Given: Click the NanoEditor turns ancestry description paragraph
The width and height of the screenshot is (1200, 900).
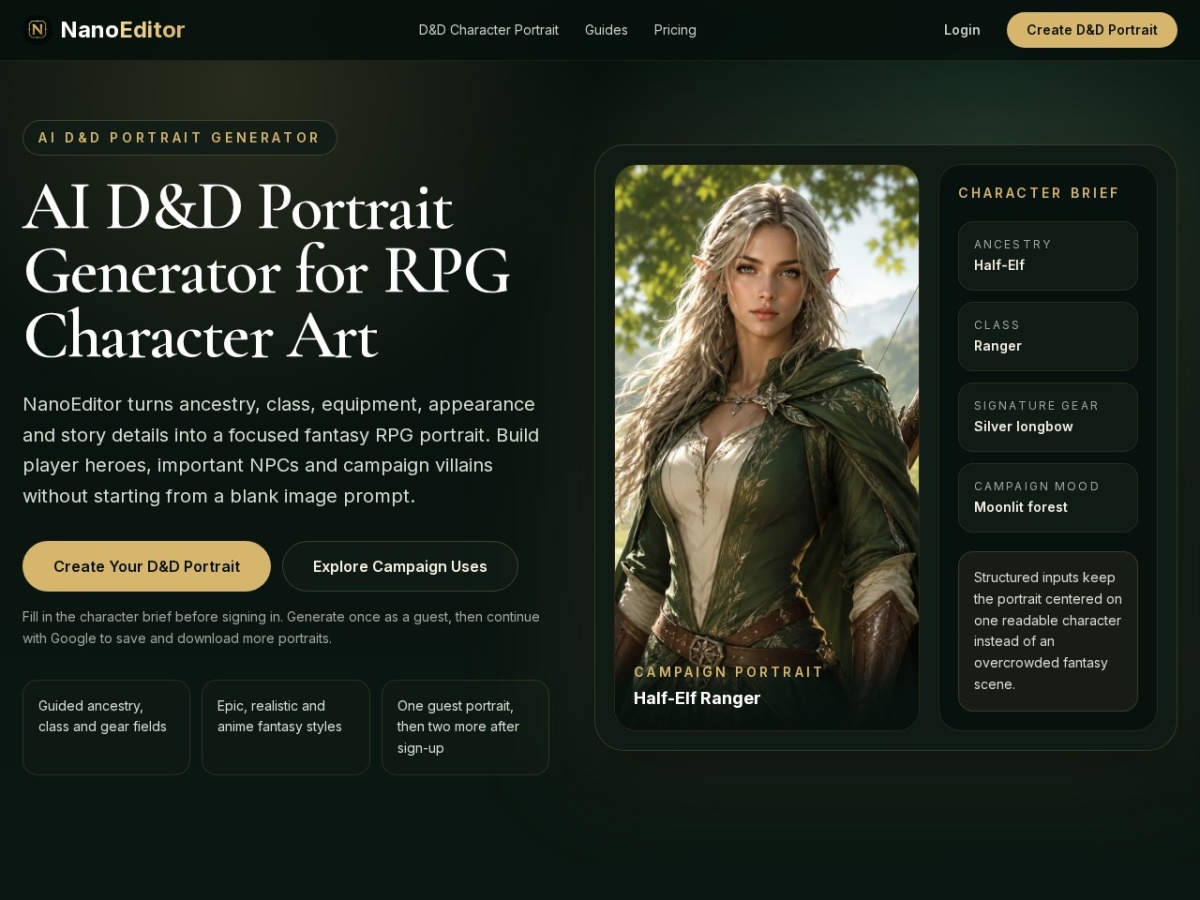Looking at the screenshot, I should point(281,450).
